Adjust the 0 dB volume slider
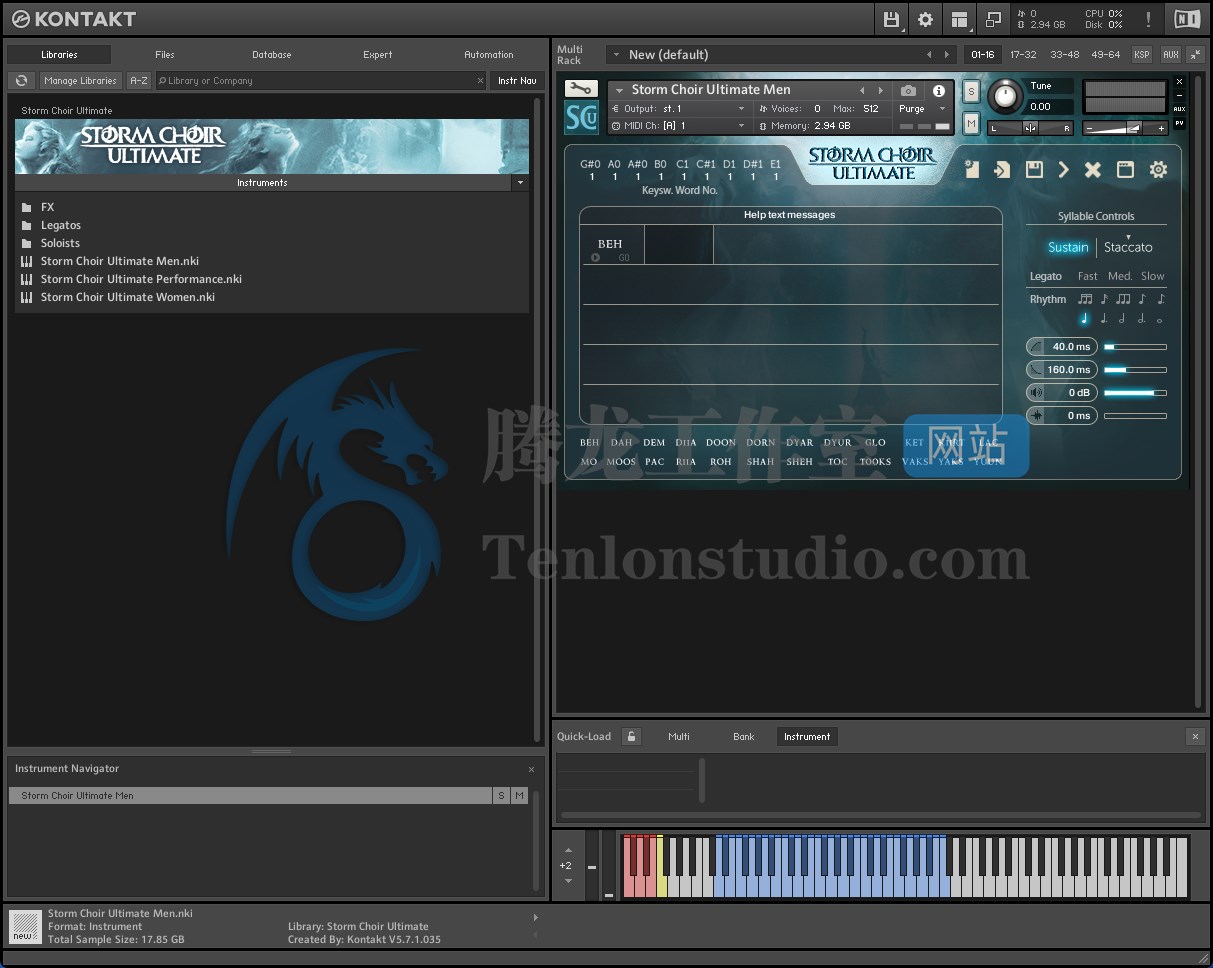 (x=1135, y=393)
